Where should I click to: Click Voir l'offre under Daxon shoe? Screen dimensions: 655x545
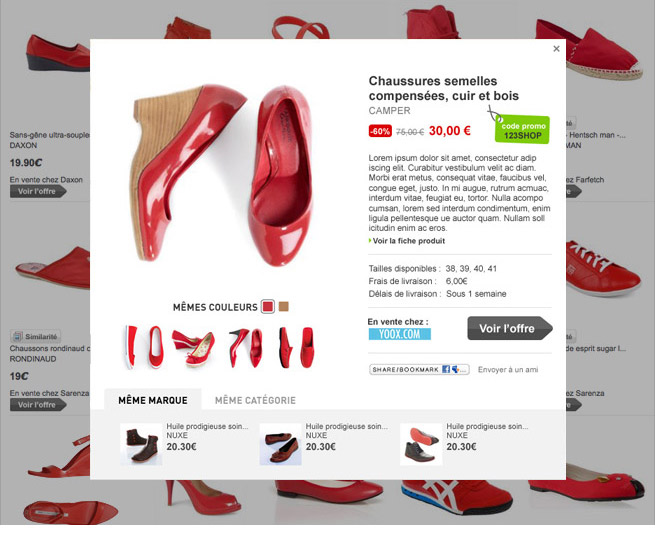pyautogui.click(x=38, y=191)
